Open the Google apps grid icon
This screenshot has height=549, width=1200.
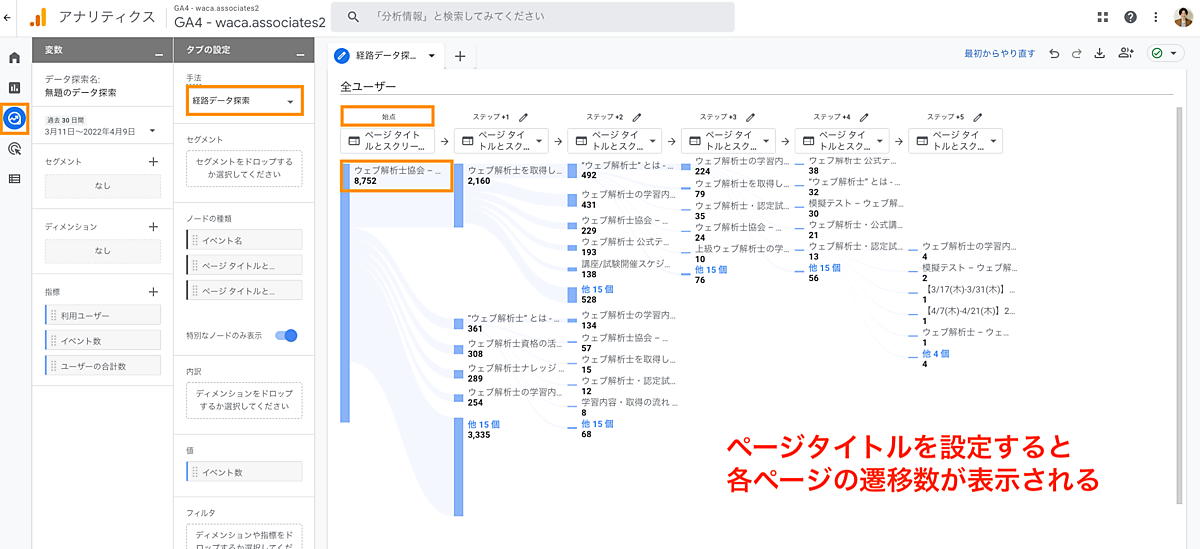point(1103,17)
